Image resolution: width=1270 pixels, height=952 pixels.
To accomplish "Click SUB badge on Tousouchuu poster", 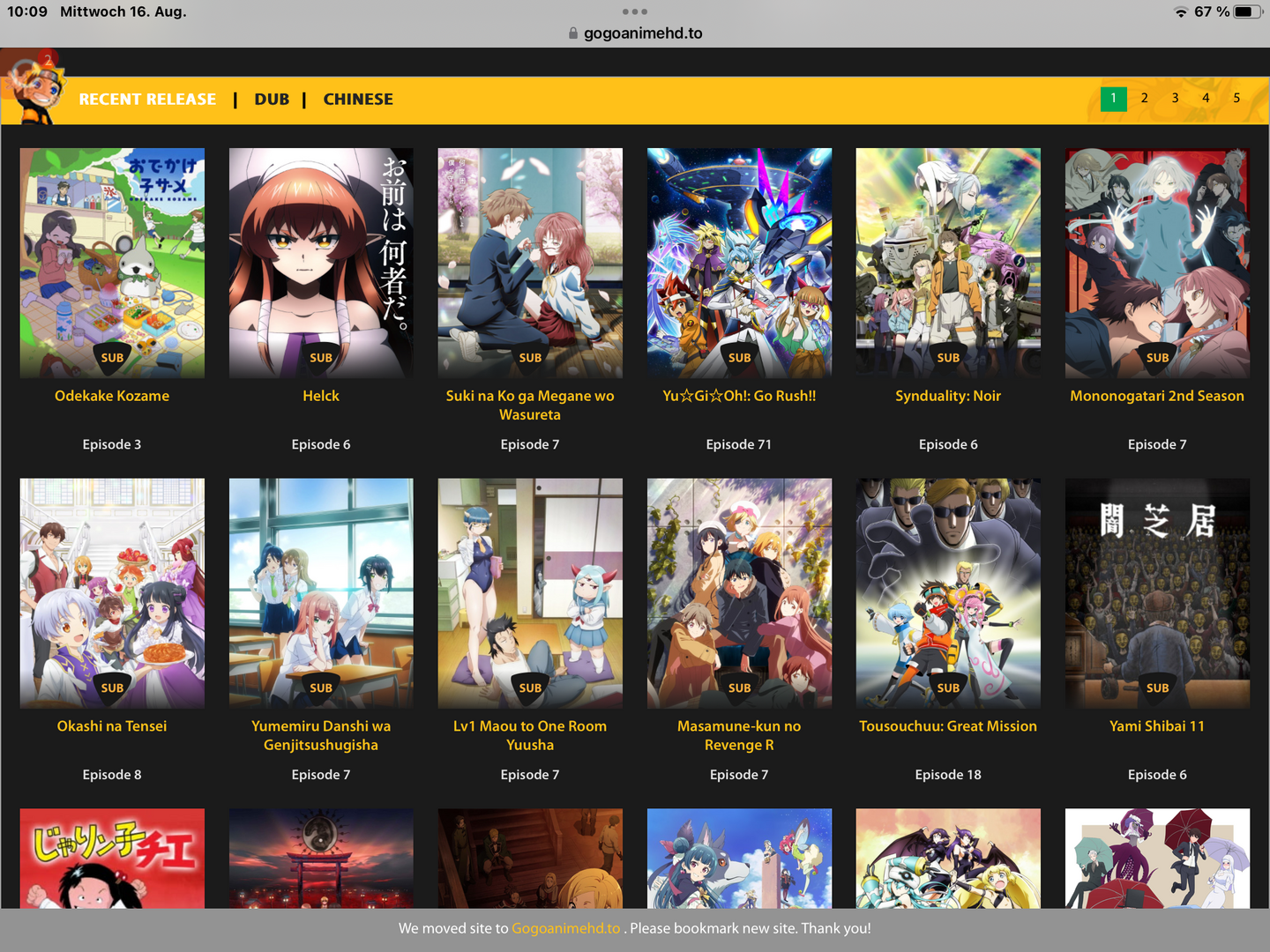I will (x=948, y=688).
